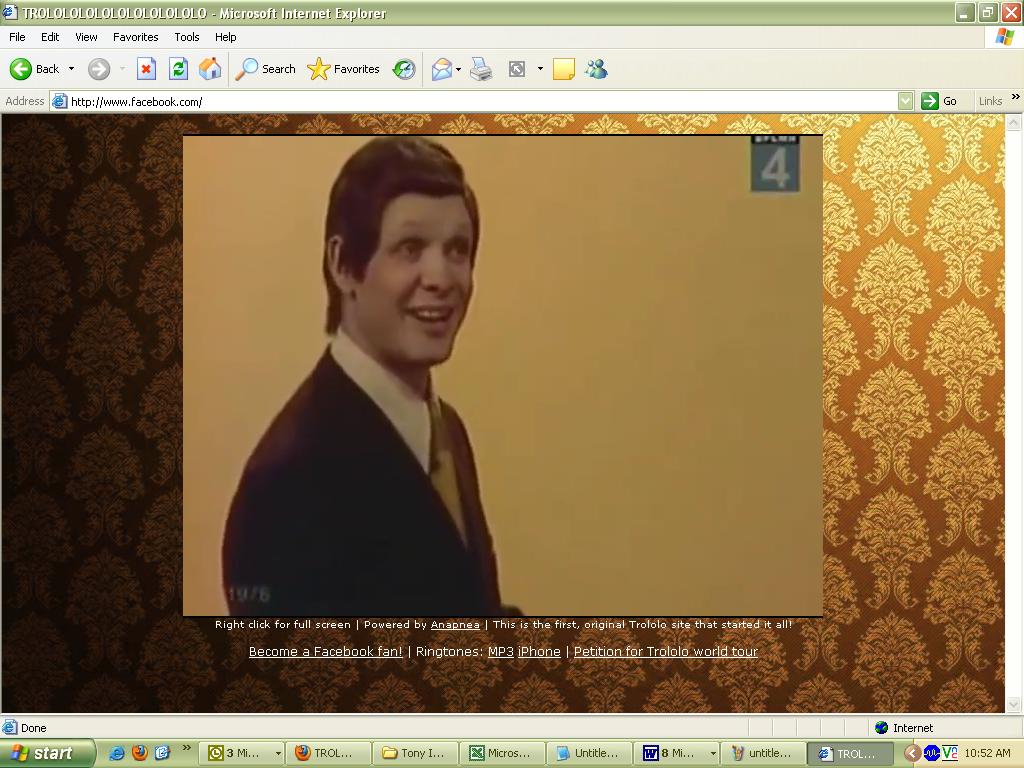Click the page scrollbar up arrow
The height and width of the screenshot is (768, 1024).
pyautogui.click(x=1014, y=122)
